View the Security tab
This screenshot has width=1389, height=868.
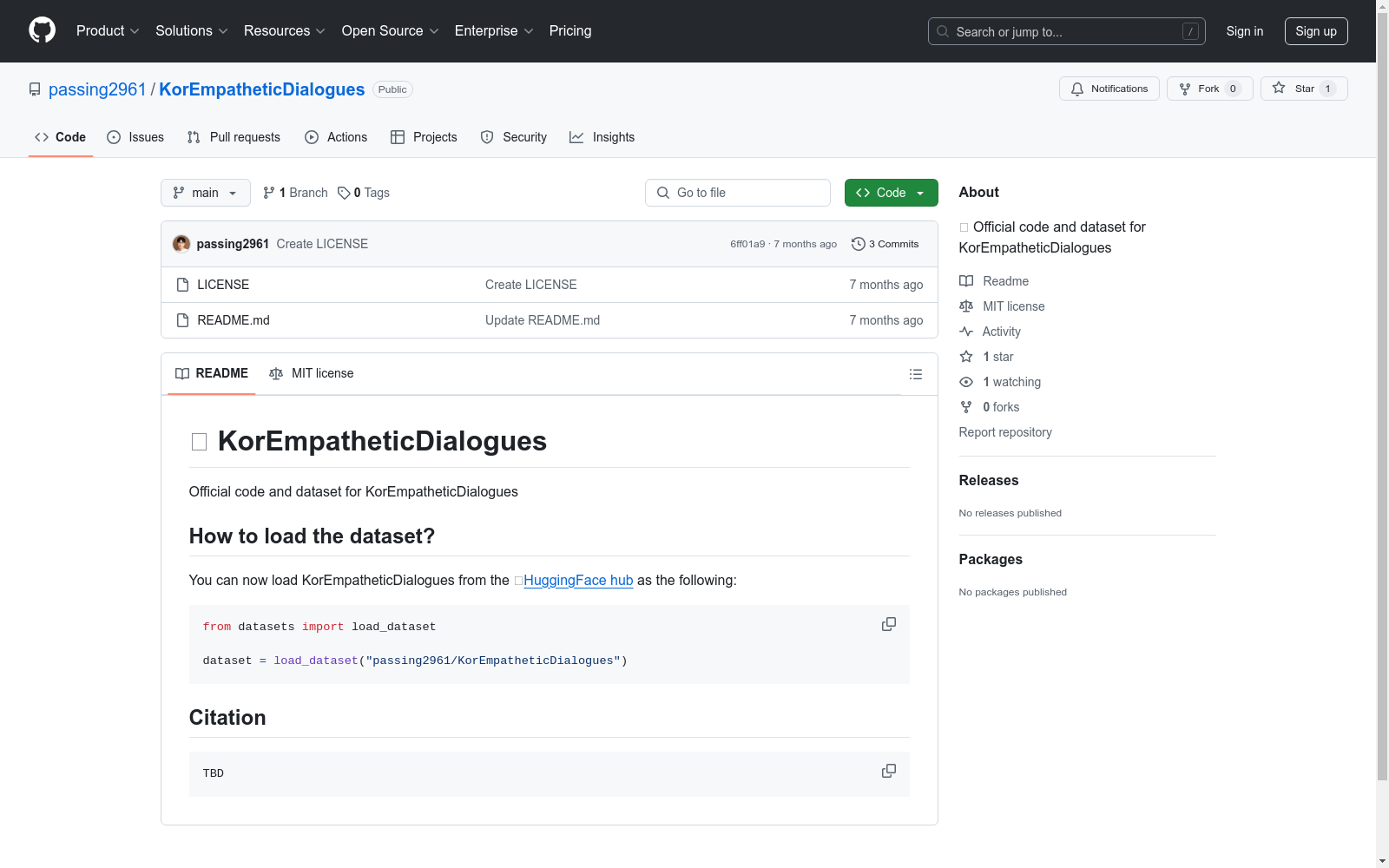(514, 137)
